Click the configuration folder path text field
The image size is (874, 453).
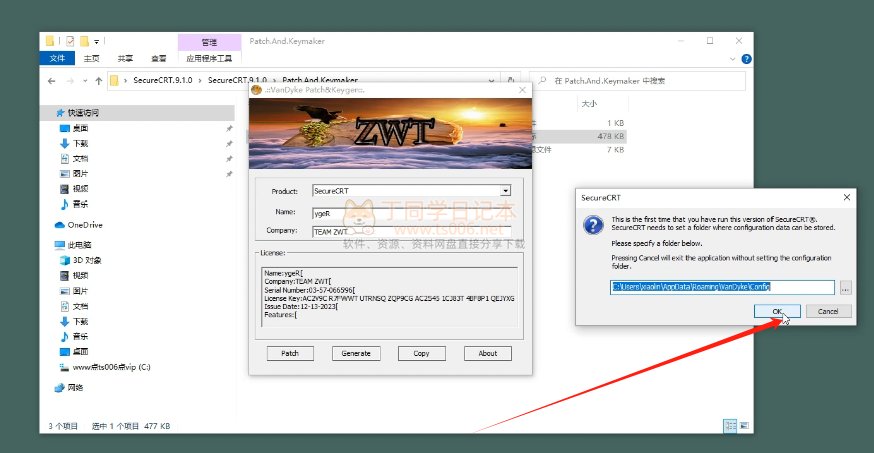click(722, 288)
